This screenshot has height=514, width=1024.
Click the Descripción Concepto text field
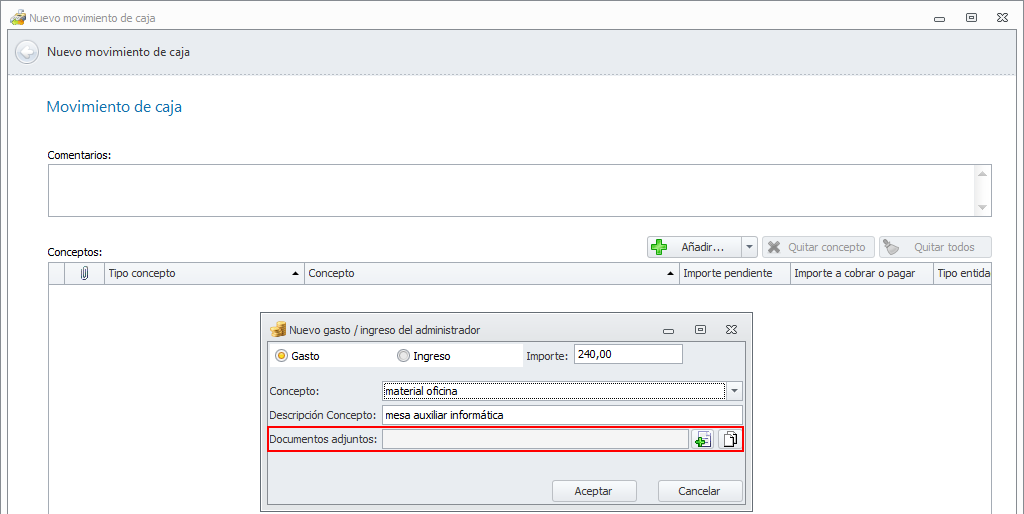[x=562, y=415]
